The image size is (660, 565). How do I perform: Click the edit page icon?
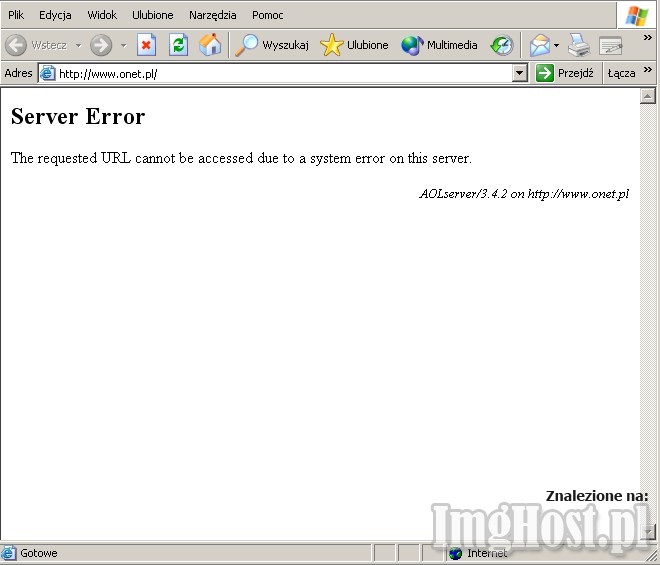[610, 46]
